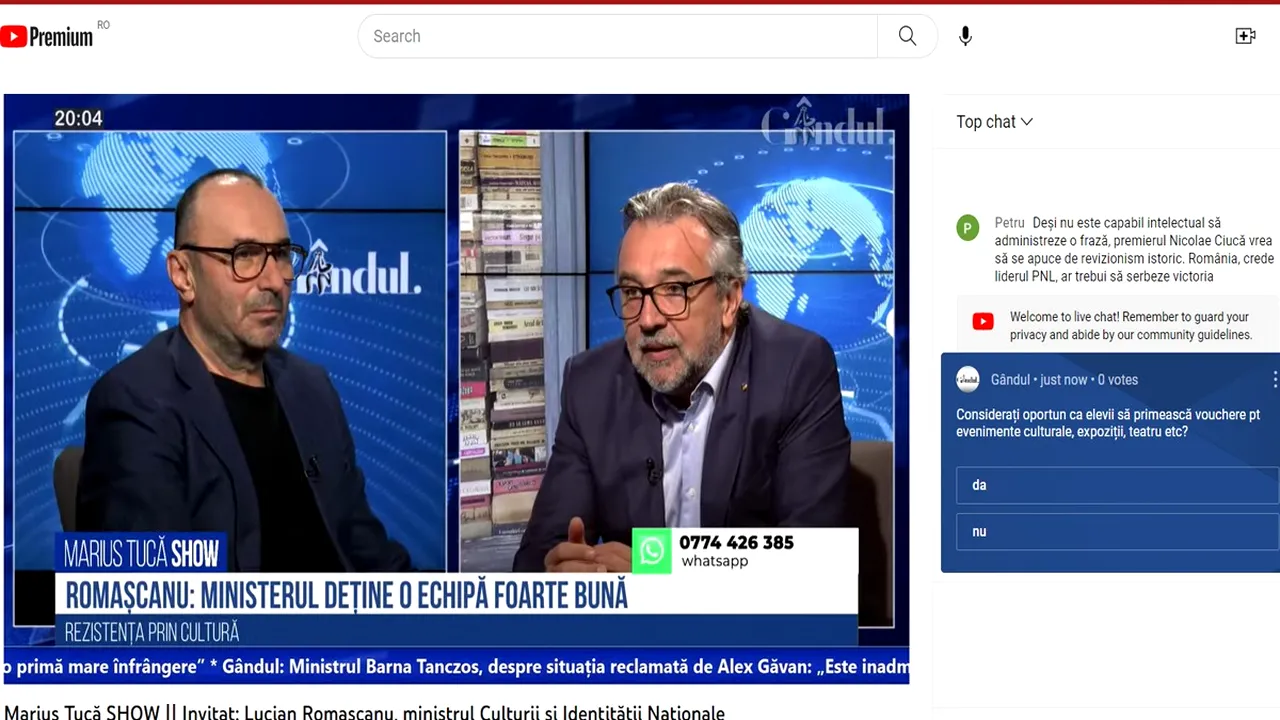Click the Premium wordmark next to the logo
Image resolution: width=1280 pixels, height=720 pixels.
point(62,35)
